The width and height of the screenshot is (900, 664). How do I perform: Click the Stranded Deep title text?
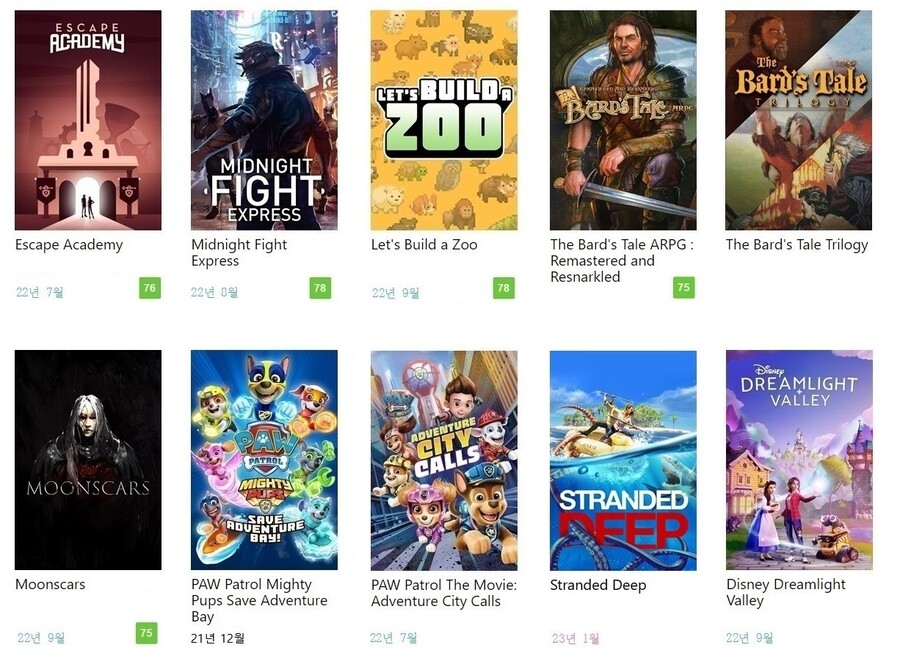pyautogui.click(x=598, y=585)
